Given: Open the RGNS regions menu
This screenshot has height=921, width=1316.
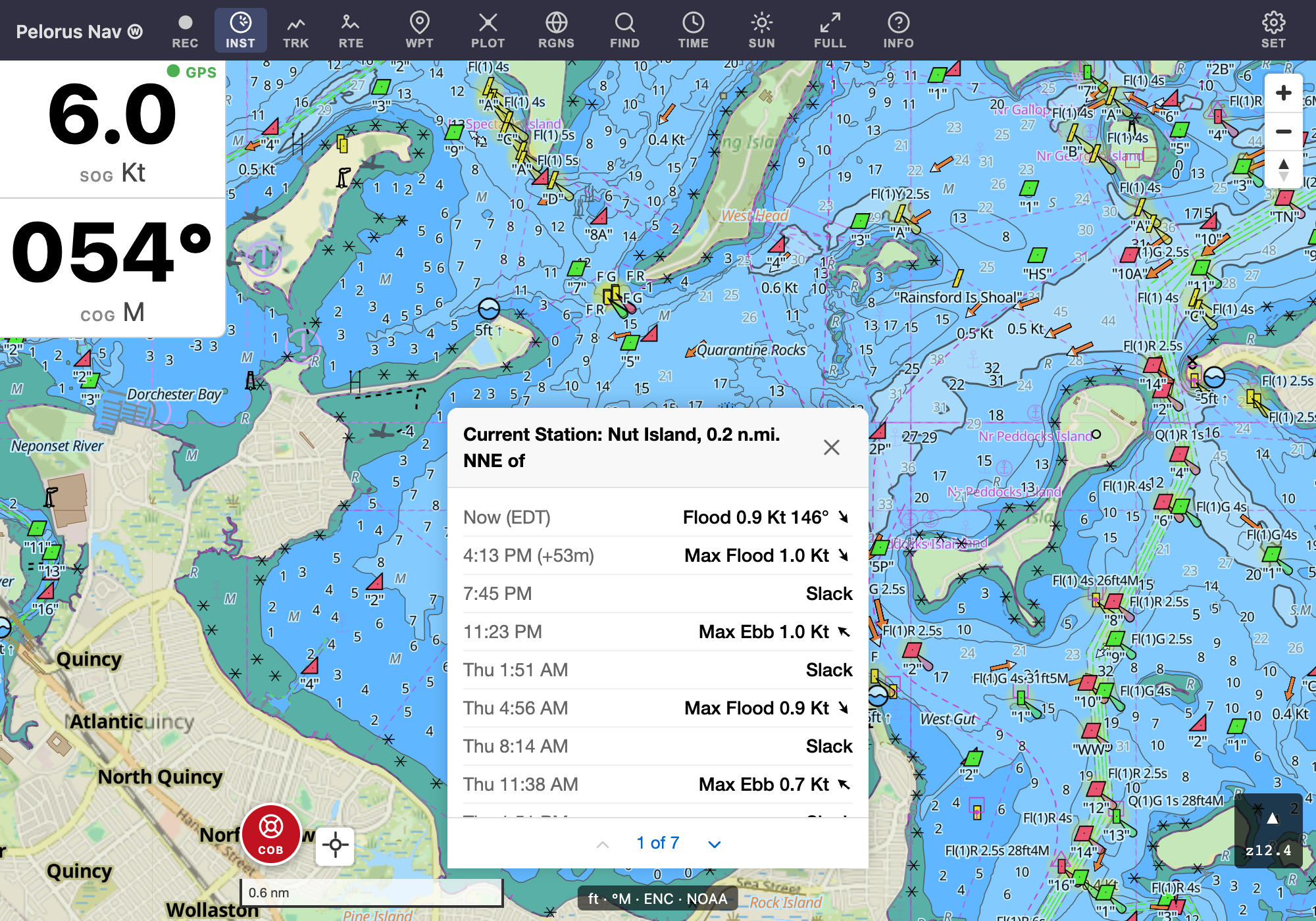Looking at the screenshot, I should pyautogui.click(x=556, y=31).
